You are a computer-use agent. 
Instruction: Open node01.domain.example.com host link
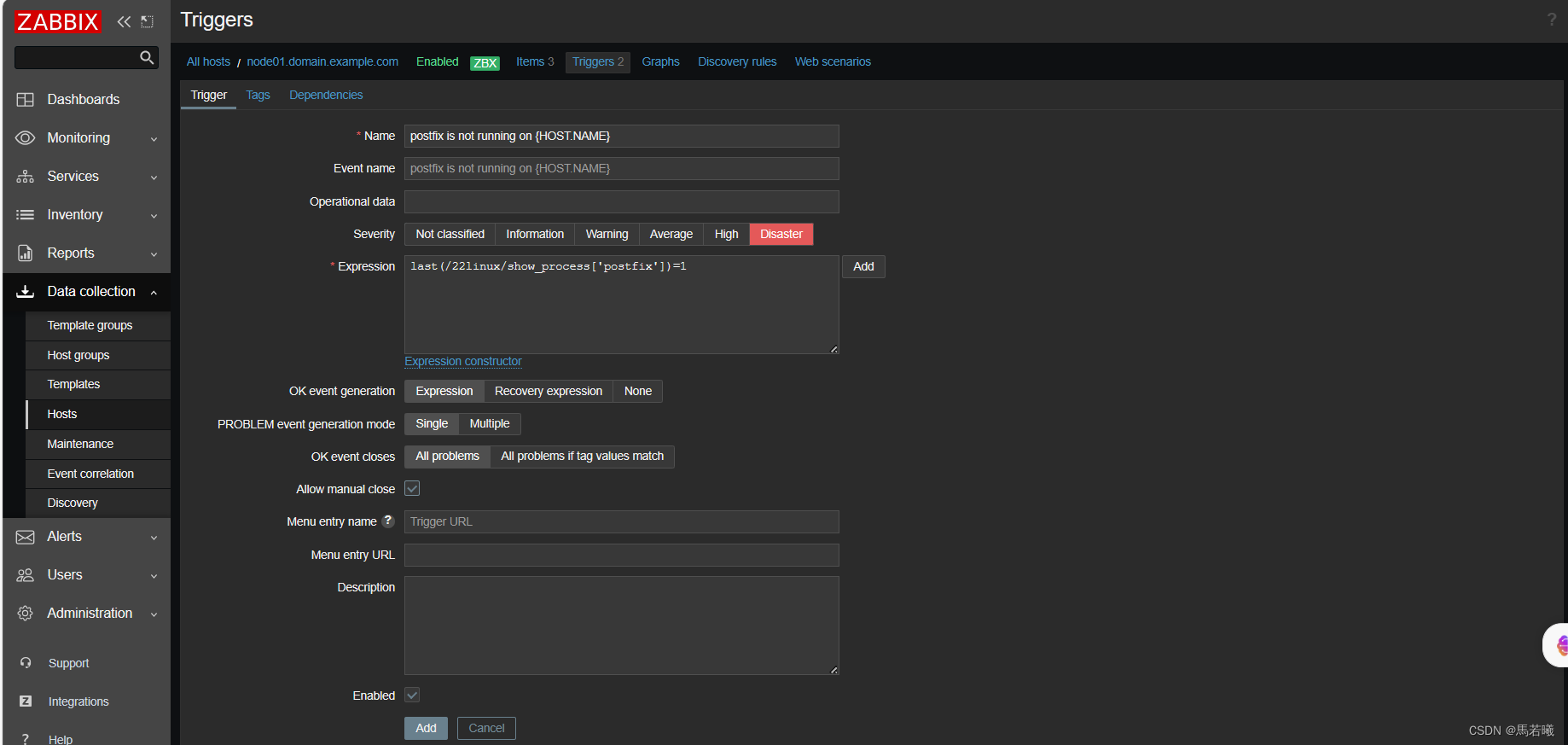pos(322,62)
